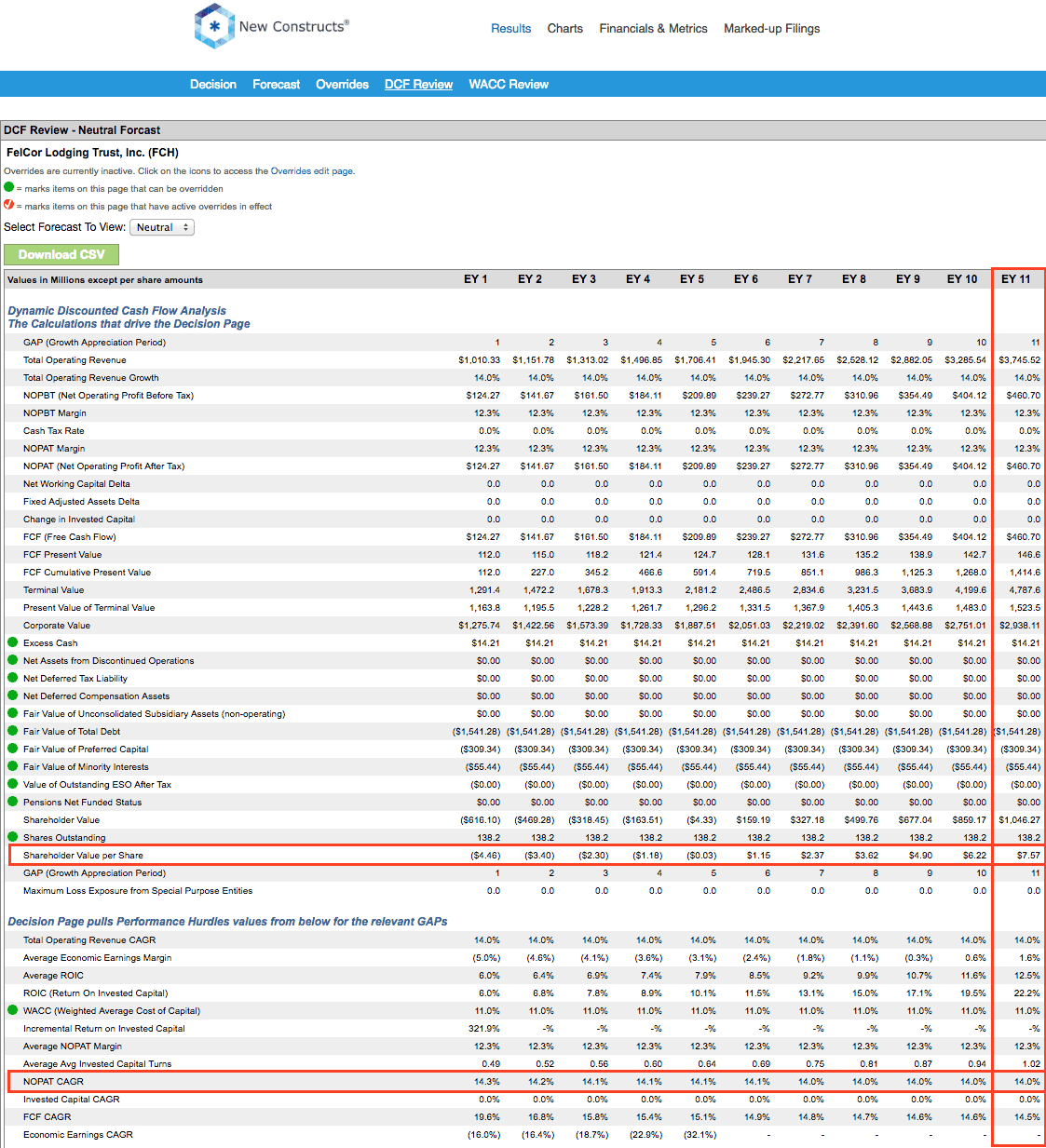Screen dimensions: 1046x1148
Task: Click the EY 3 column header
Action: pyautogui.click(x=584, y=279)
